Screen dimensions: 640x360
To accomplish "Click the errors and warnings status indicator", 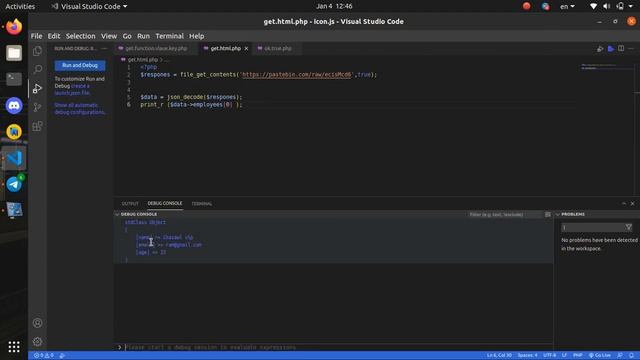I will [44, 356].
